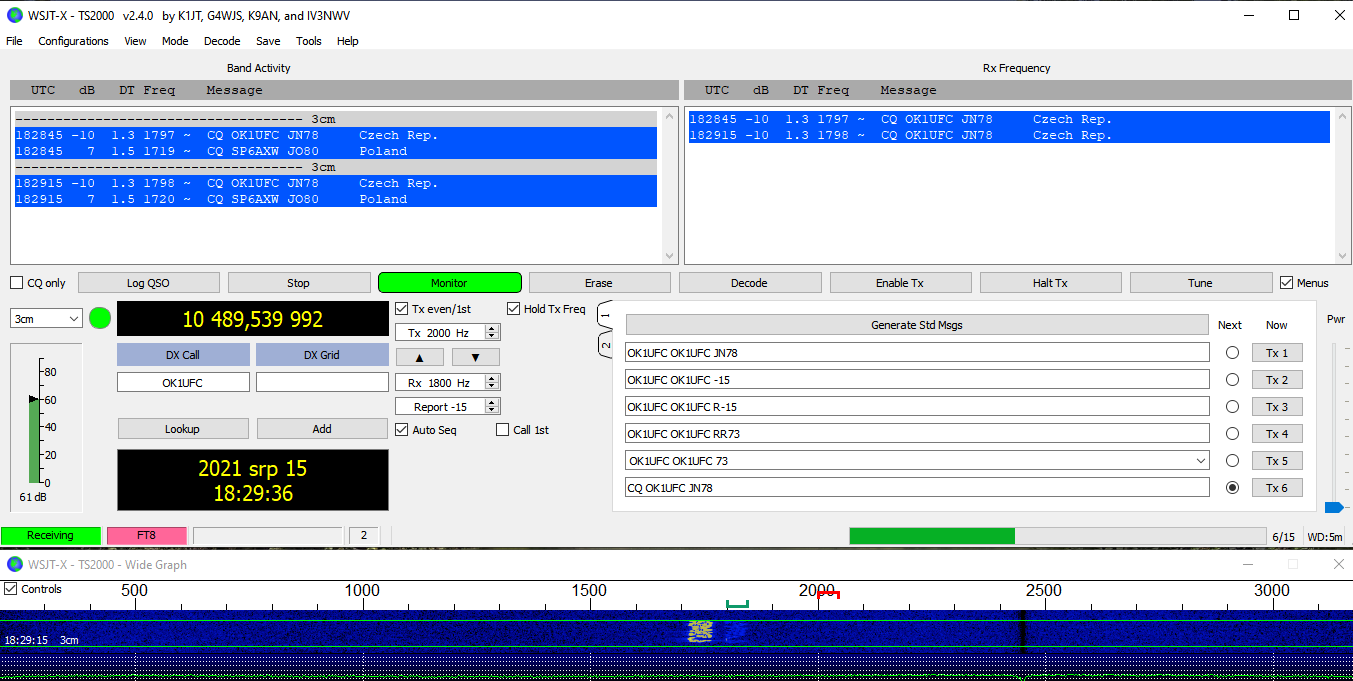The width and height of the screenshot is (1353, 681).
Task: Click the Generate Std Msgs button
Action: point(916,325)
